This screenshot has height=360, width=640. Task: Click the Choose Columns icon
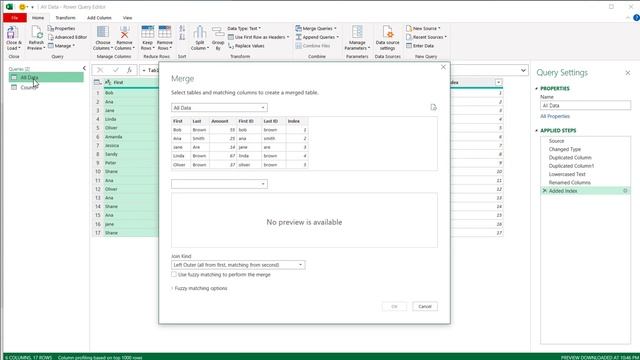tap(102, 32)
